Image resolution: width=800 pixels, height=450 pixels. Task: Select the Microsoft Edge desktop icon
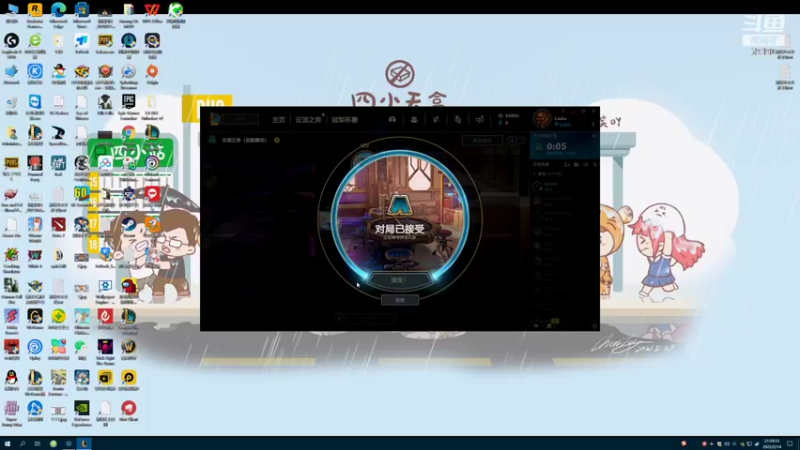click(x=58, y=14)
